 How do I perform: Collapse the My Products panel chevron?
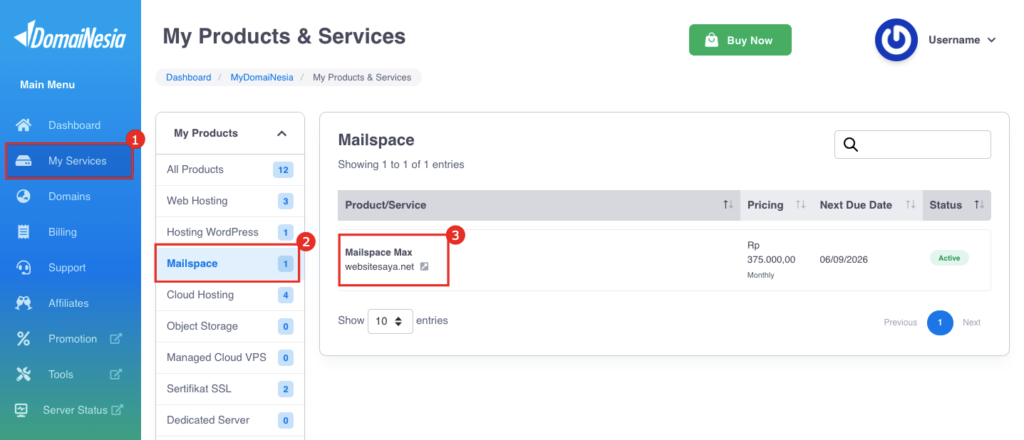[281, 133]
